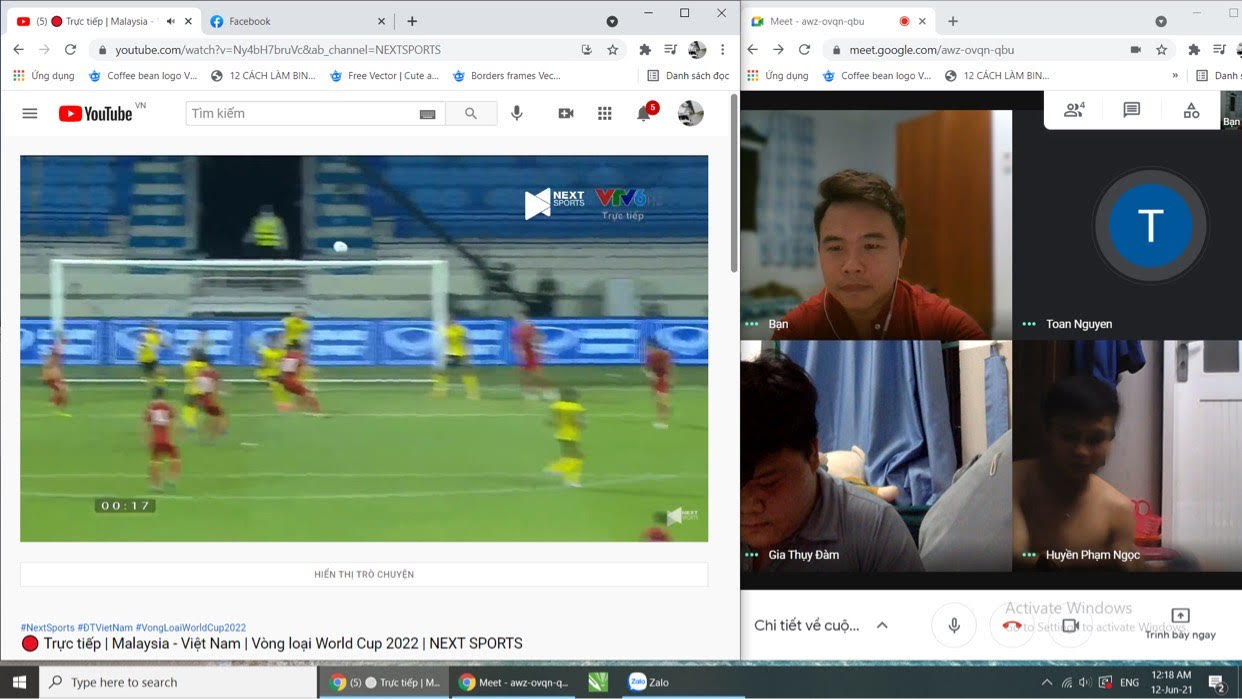Open YouTube create video camera icon
This screenshot has height=699, width=1242.
click(566, 114)
